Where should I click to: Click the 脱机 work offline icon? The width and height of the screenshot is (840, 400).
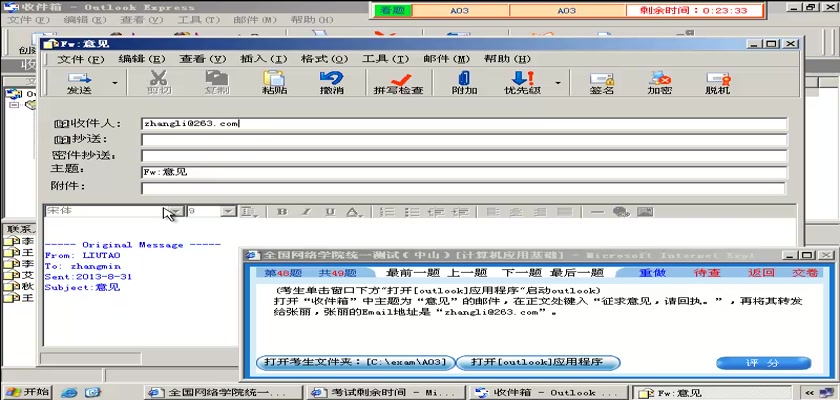point(717,83)
